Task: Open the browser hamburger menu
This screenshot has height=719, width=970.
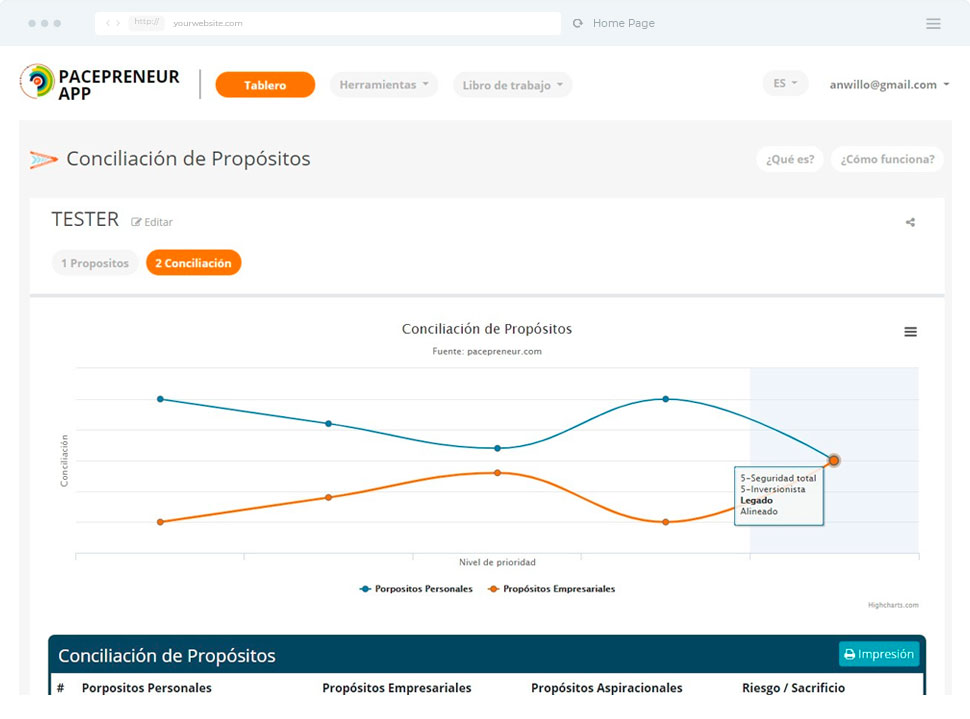Action: 933,24
